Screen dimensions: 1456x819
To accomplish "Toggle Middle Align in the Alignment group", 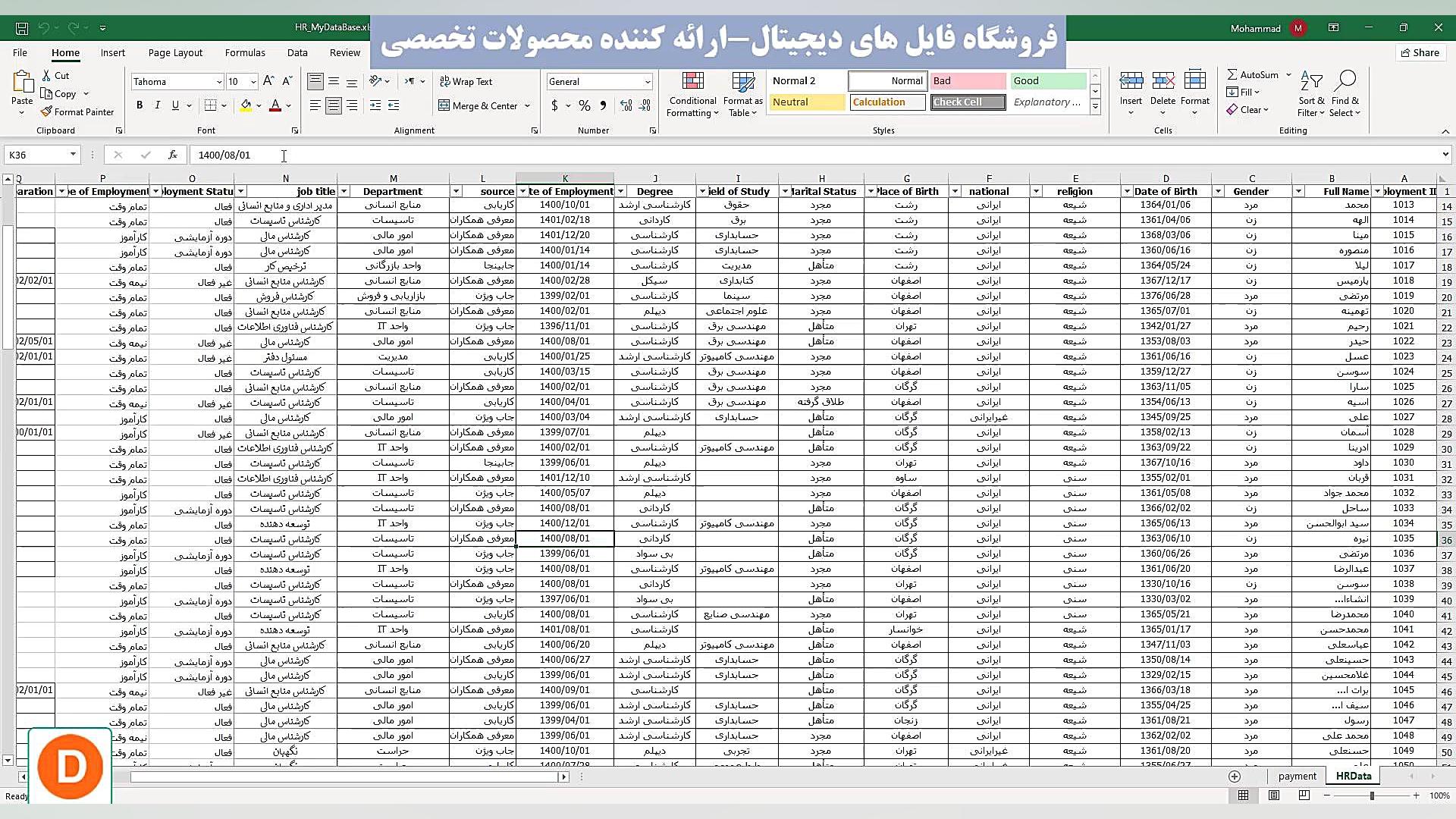I will point(334,81).
